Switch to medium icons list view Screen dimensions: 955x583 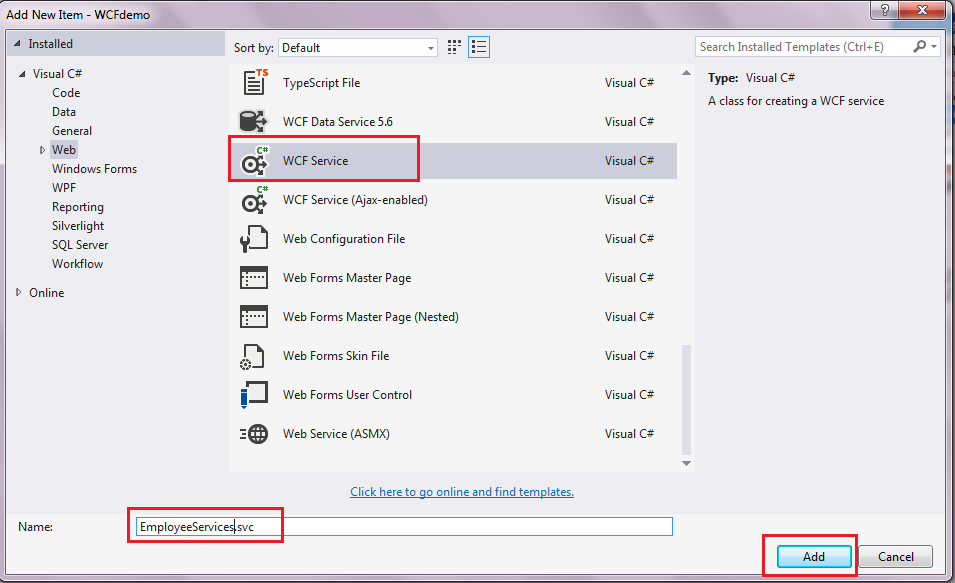pyautogui.click(x=479, y=47)
